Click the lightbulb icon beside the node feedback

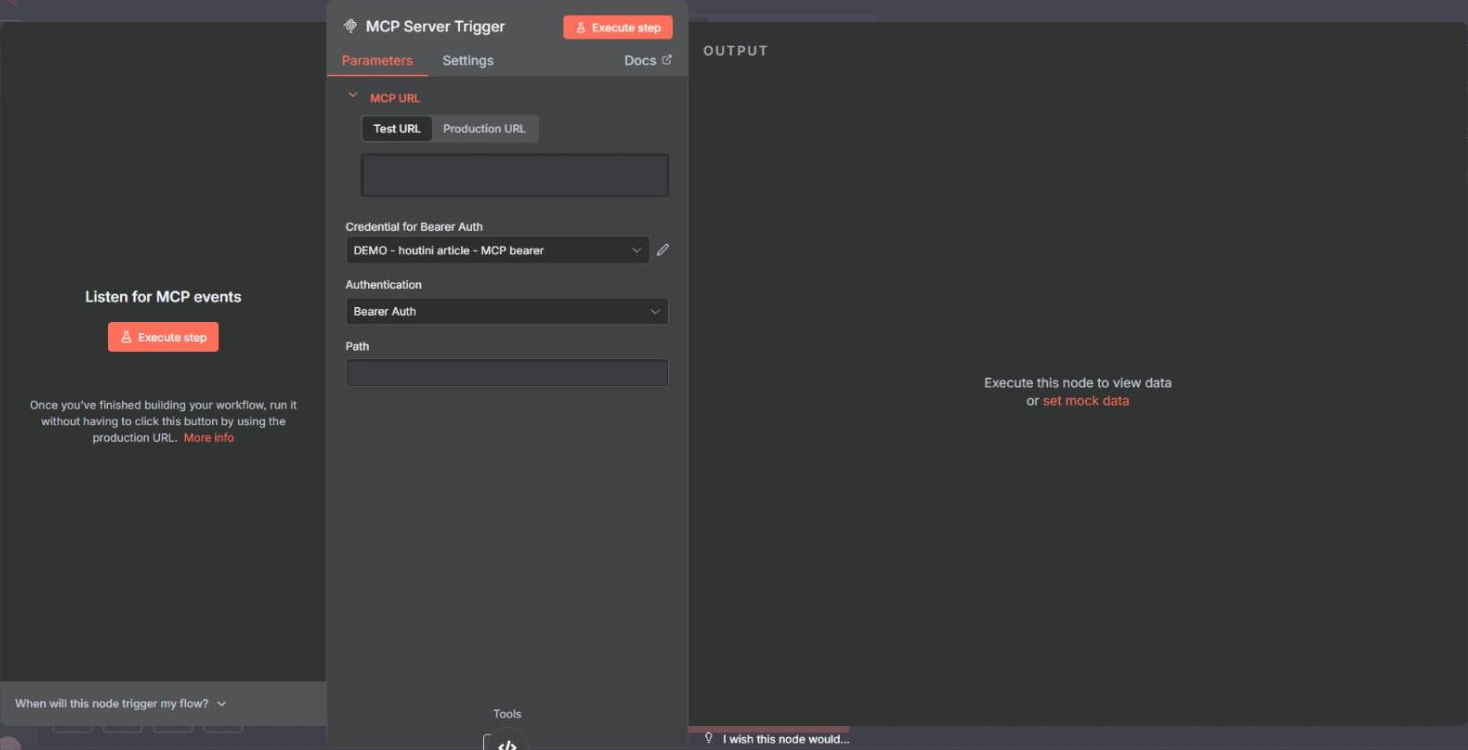[709, 738]
